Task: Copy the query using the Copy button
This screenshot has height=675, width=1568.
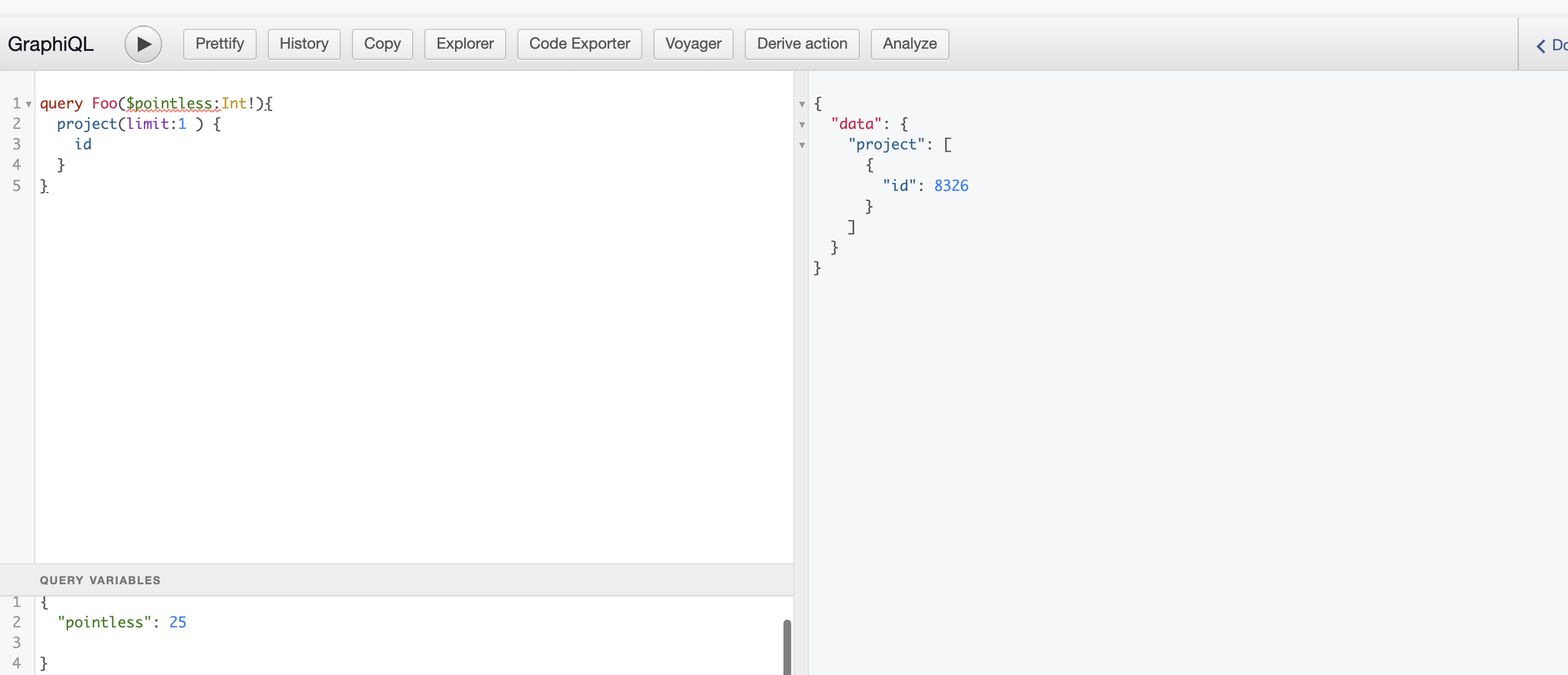Action: pos(382,44)
